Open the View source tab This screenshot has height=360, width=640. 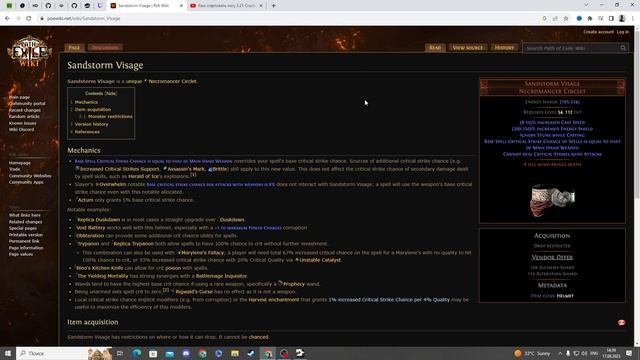468,48
